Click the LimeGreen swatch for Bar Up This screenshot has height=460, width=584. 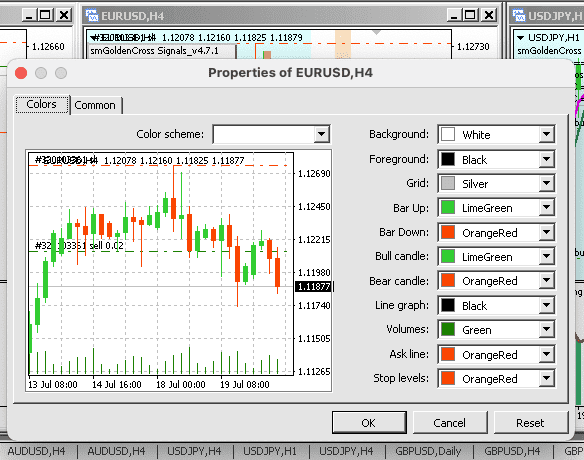(448, 207)
